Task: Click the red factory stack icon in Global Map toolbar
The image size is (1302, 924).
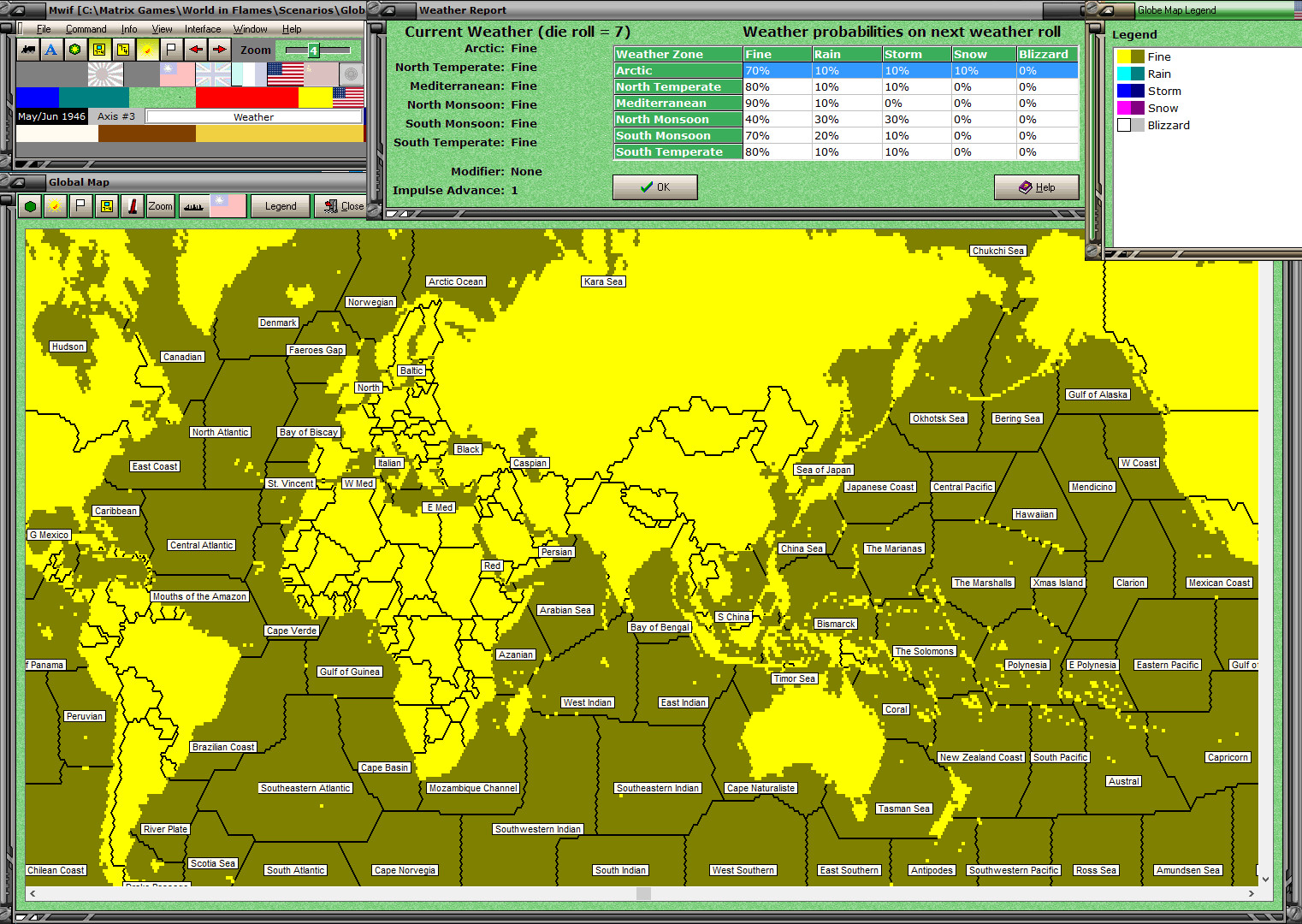Action: pyautogui.click(x=132, y=206)
